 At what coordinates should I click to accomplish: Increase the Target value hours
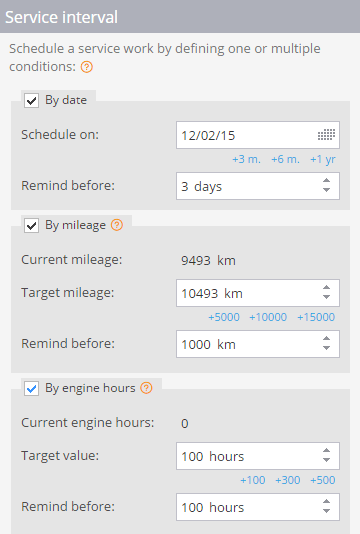pos(326,451)
